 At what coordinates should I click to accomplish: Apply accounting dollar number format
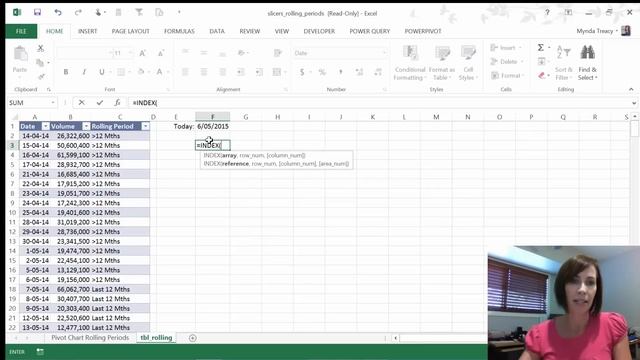click(x=302, y=72)
